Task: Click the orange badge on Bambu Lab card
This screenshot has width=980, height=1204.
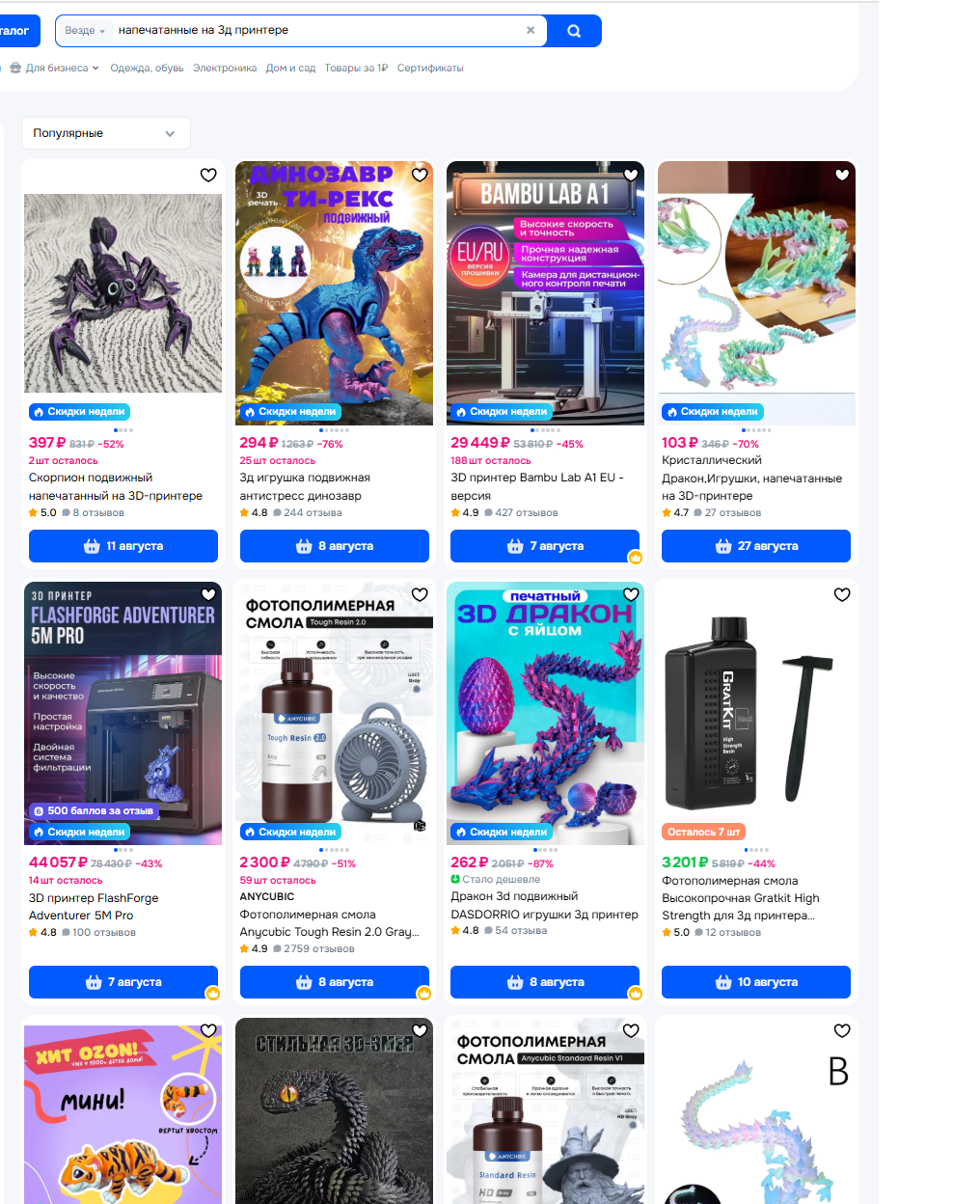Action: (x=636, y=558)
